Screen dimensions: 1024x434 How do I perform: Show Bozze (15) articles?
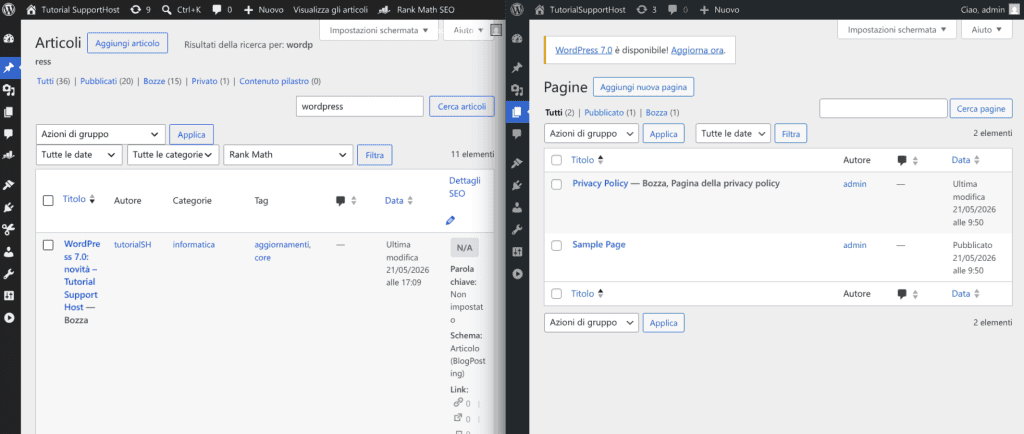pyautogui.click(x=163, y=82)
